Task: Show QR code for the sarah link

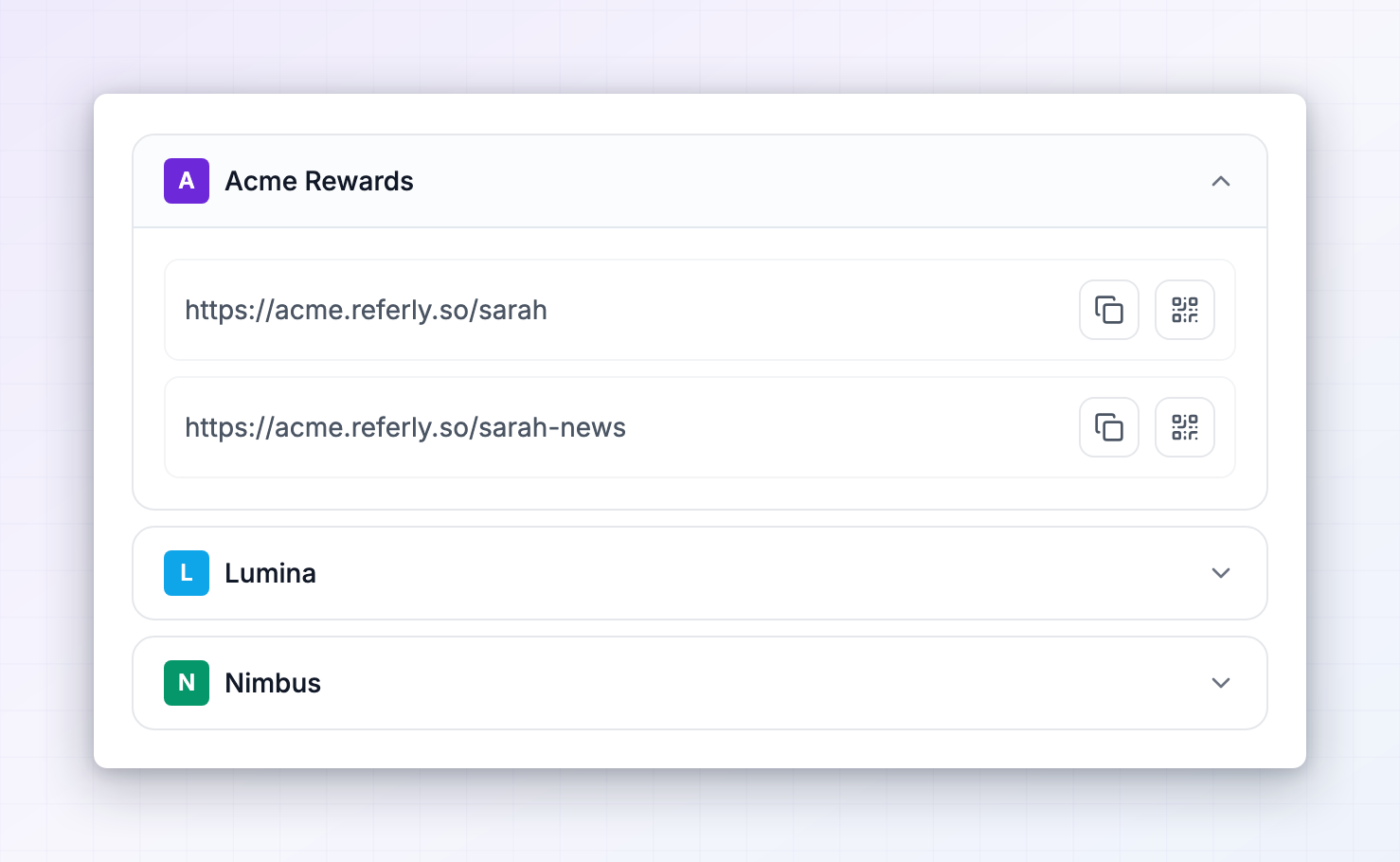Action: coord(1185,310)
